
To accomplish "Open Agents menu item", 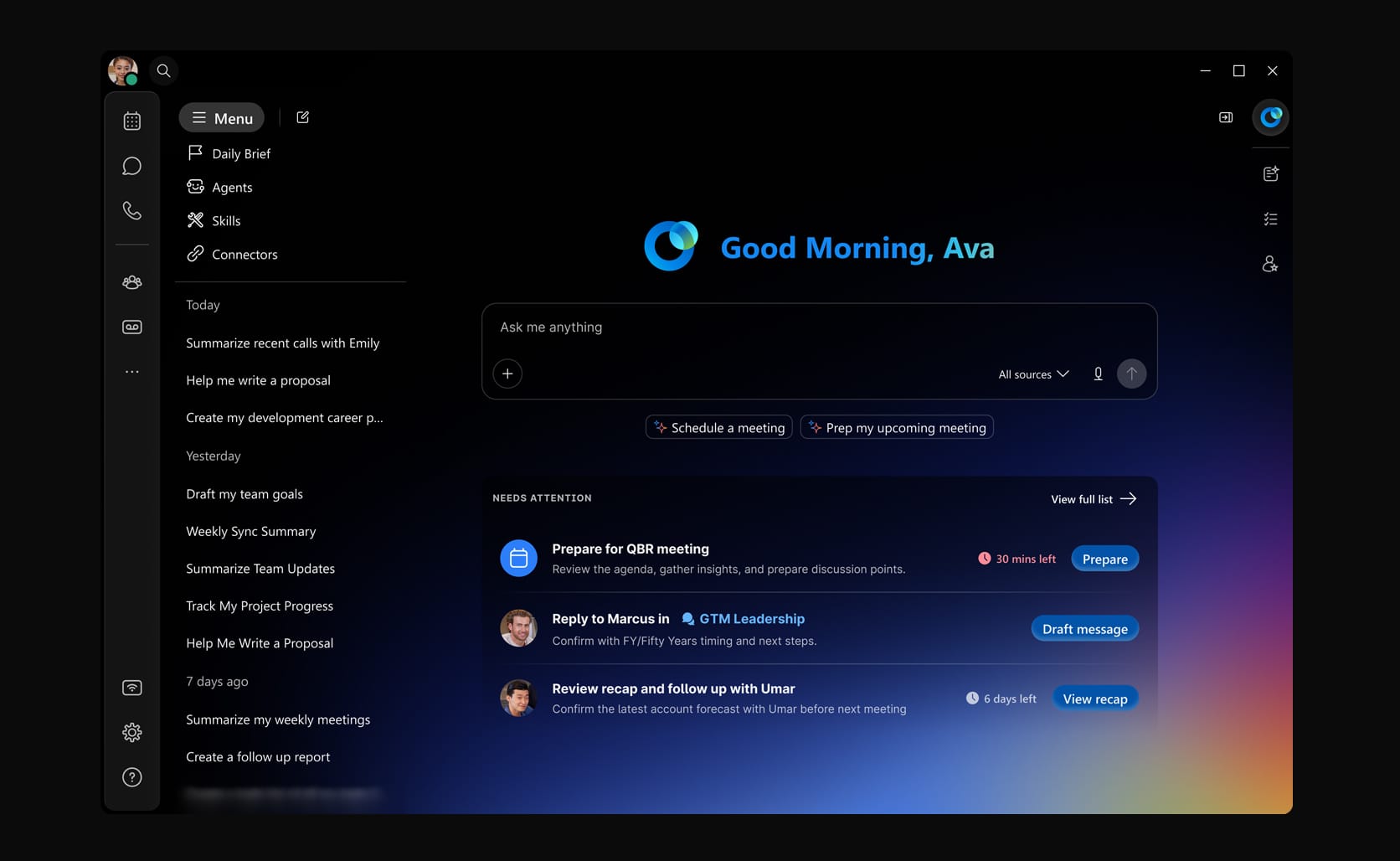I will pyautogui.click(x=219, y=187).
